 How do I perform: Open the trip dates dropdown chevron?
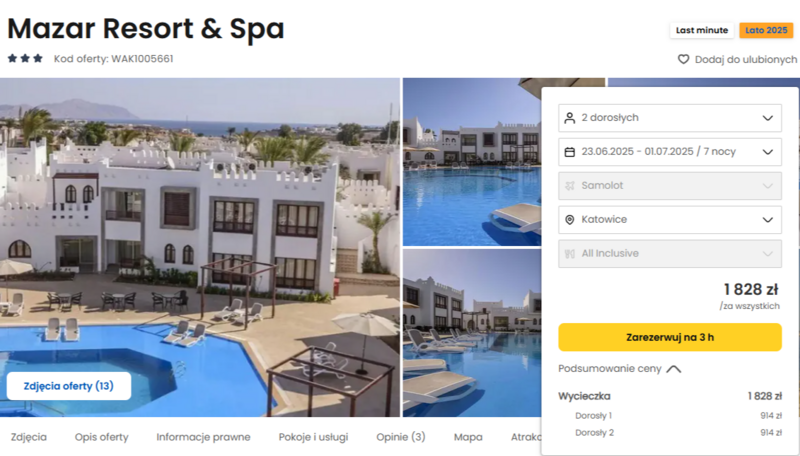[767, 152]
